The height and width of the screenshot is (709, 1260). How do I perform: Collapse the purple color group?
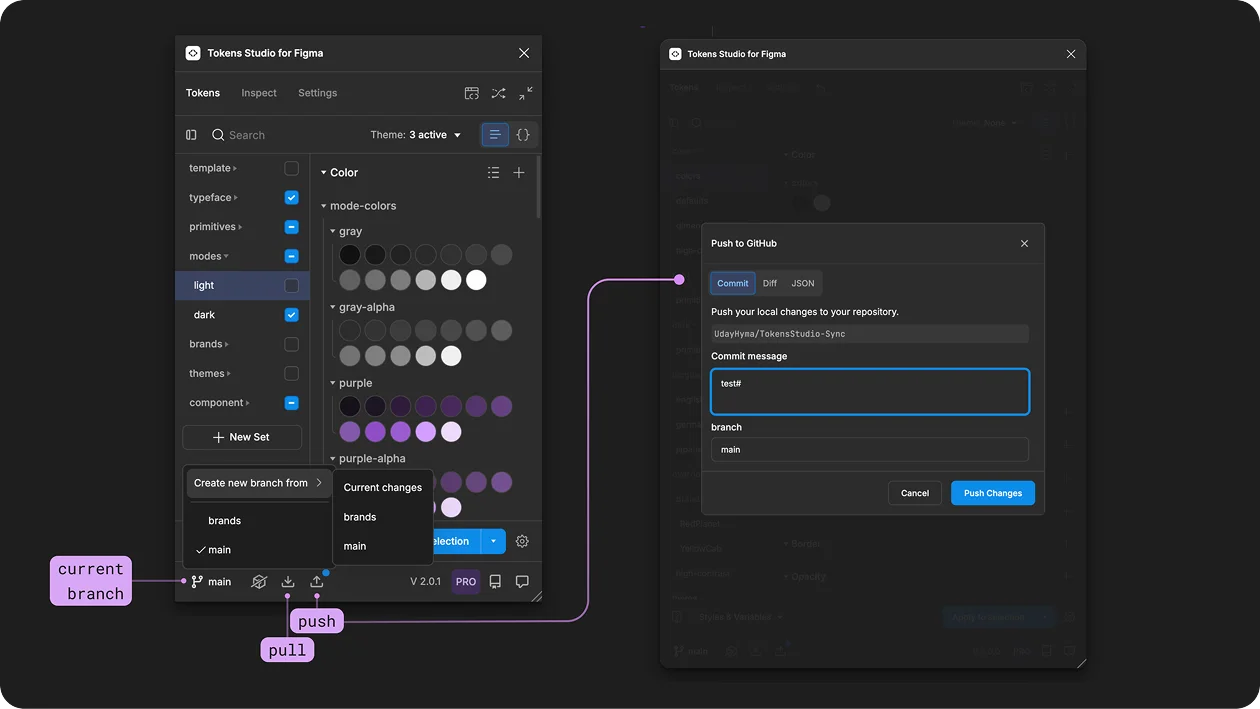[333, 383]
